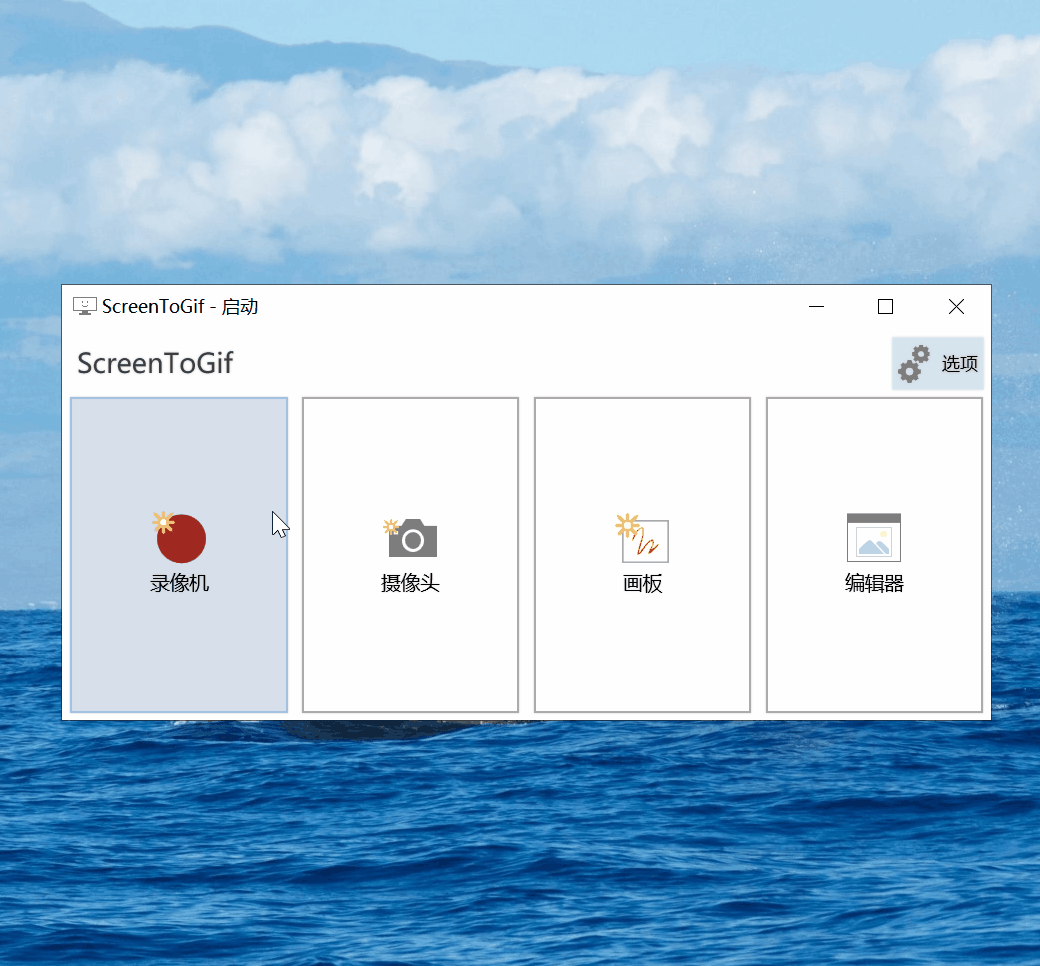Click the 画板 text label

click(641, 584)
